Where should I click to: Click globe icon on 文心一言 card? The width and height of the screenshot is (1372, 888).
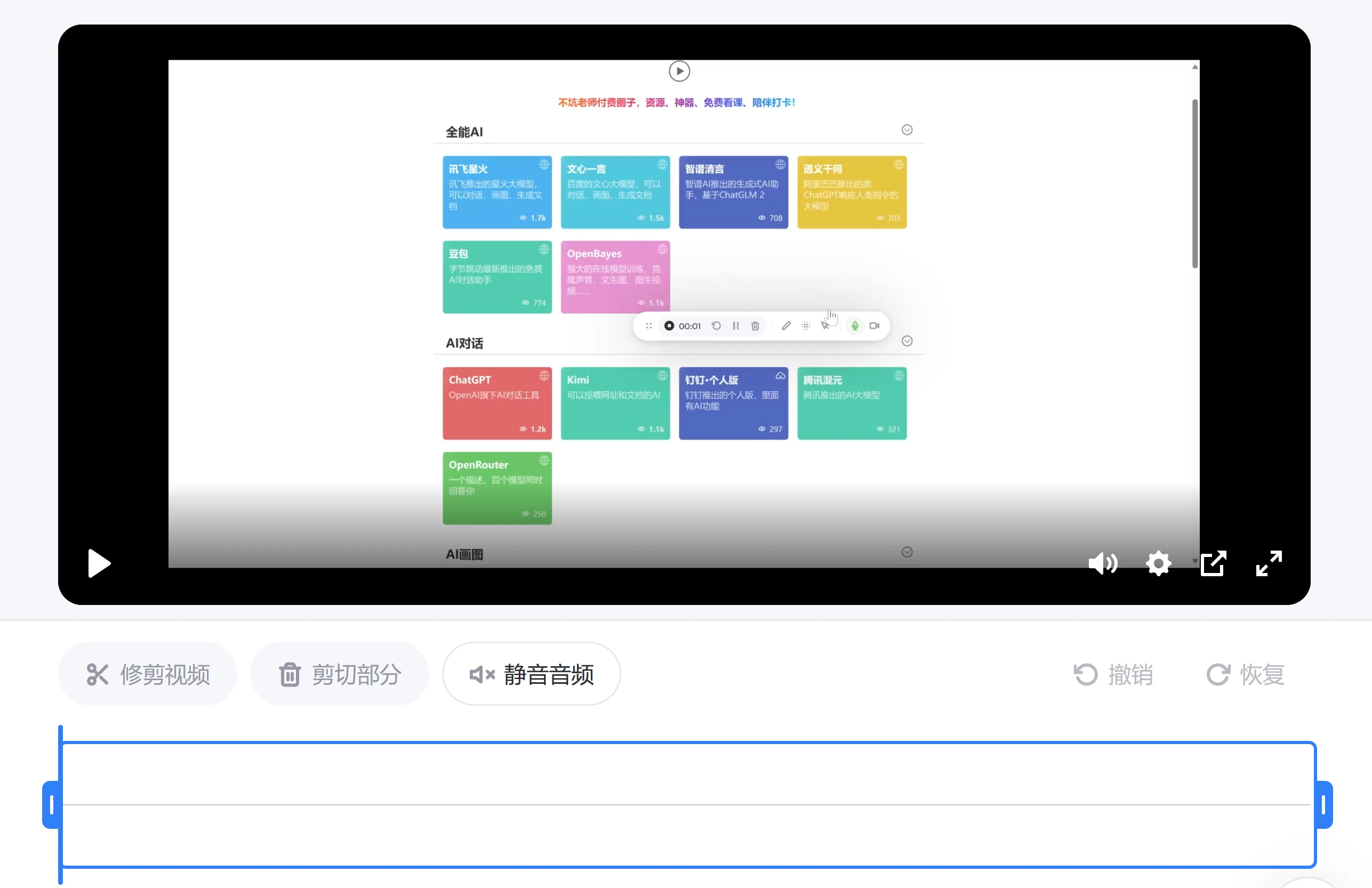662,165
